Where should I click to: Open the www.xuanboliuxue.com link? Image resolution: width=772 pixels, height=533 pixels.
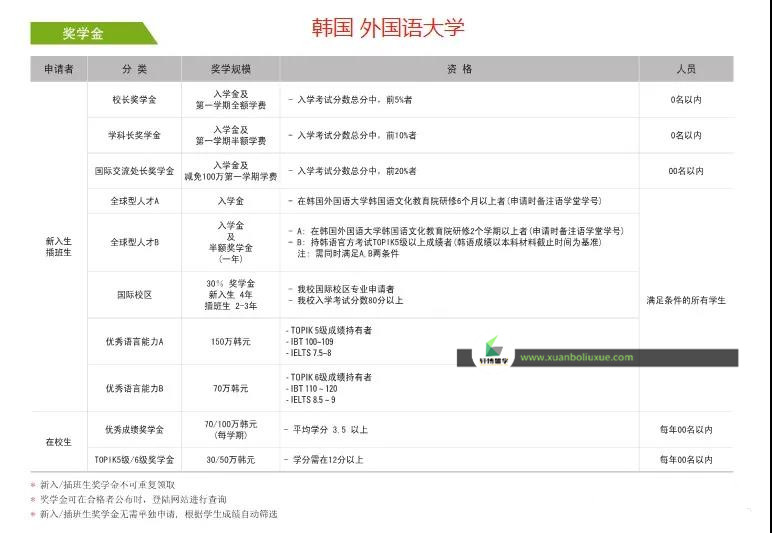[577, 357]
